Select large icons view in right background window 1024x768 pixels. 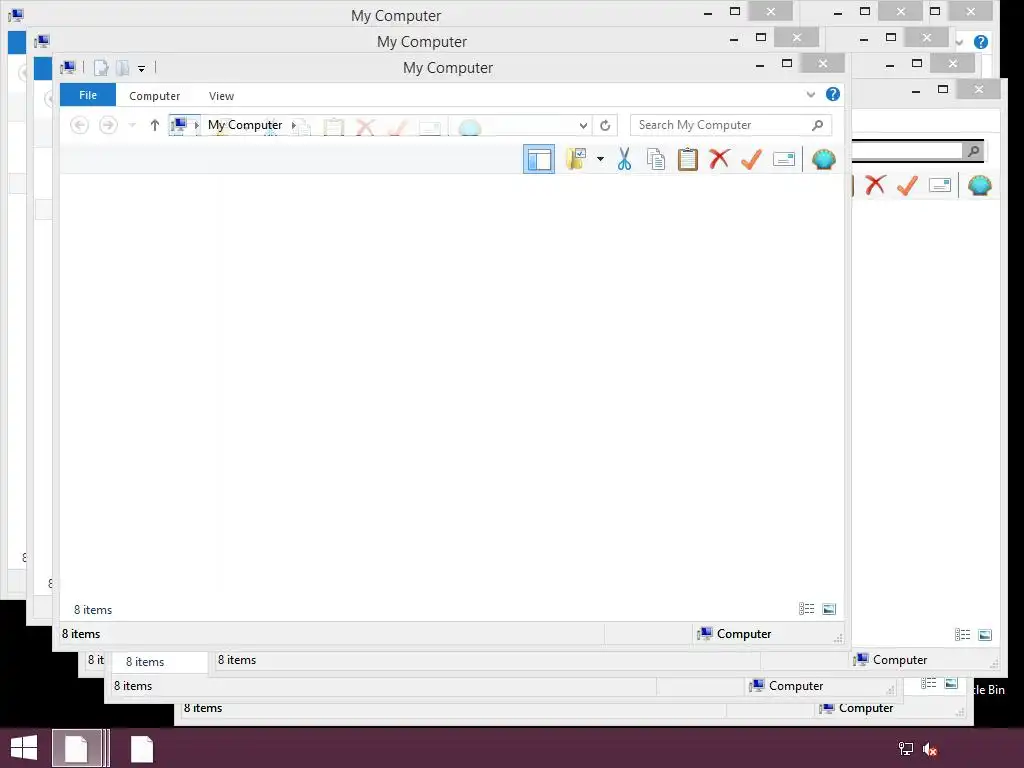(985, 635)
